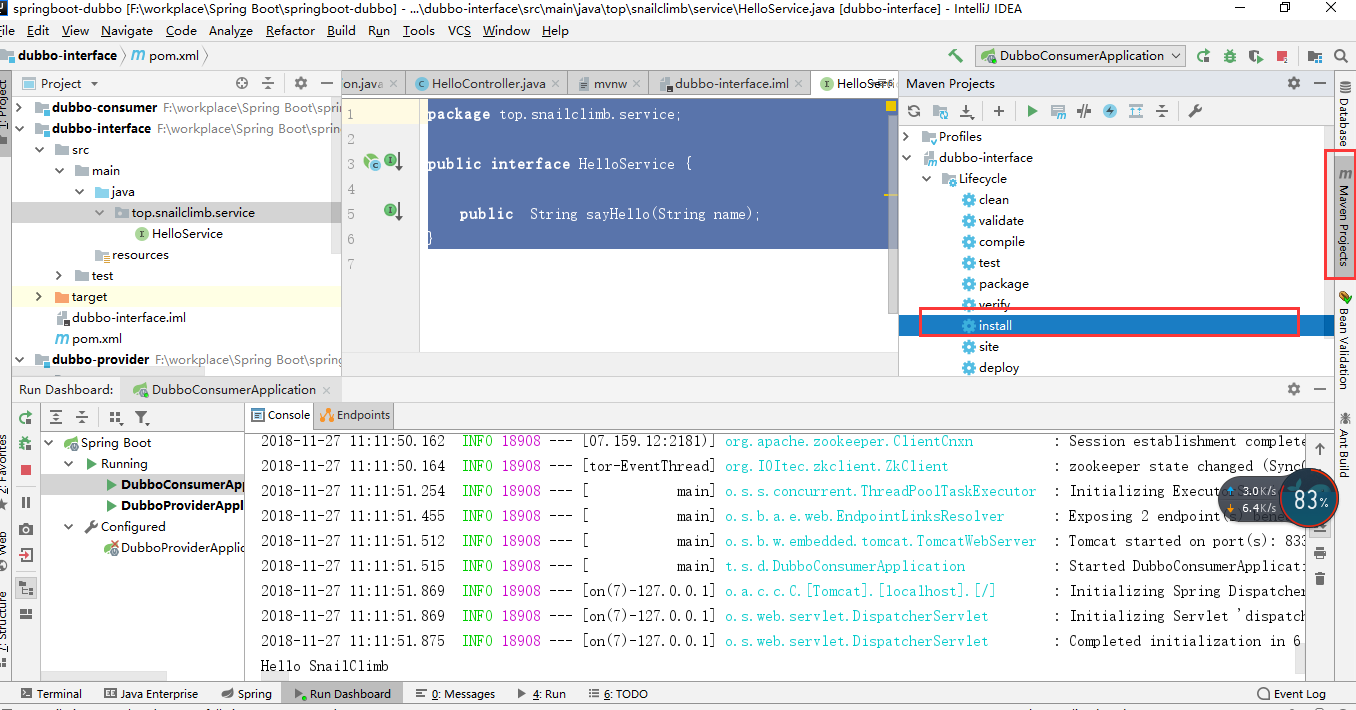
Task: Collapse the Configured group in the Run Dashboard
Action: [x=69, y=526]
